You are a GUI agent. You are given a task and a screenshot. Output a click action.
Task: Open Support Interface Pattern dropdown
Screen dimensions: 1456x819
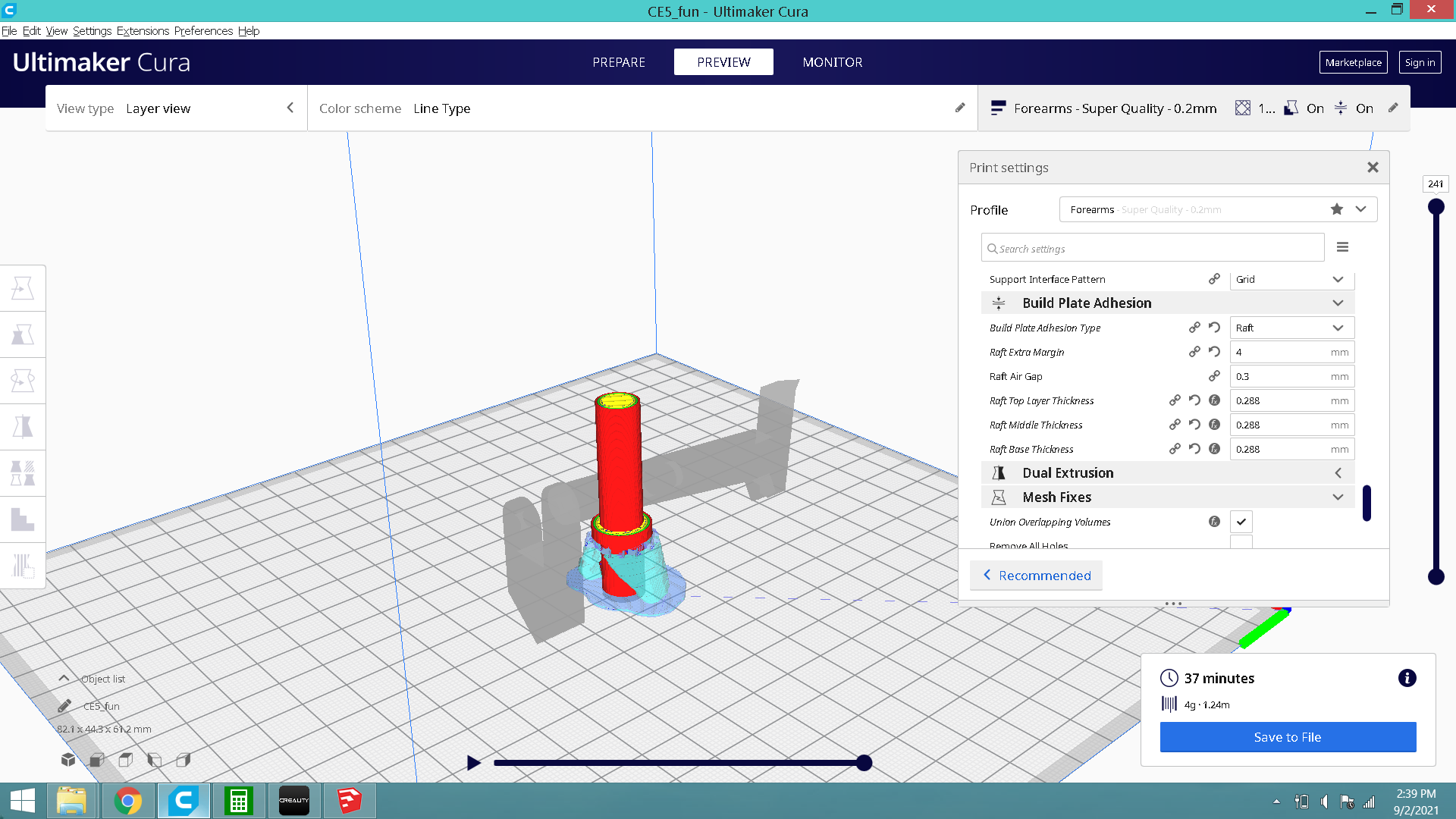(x=1291, y=279)
